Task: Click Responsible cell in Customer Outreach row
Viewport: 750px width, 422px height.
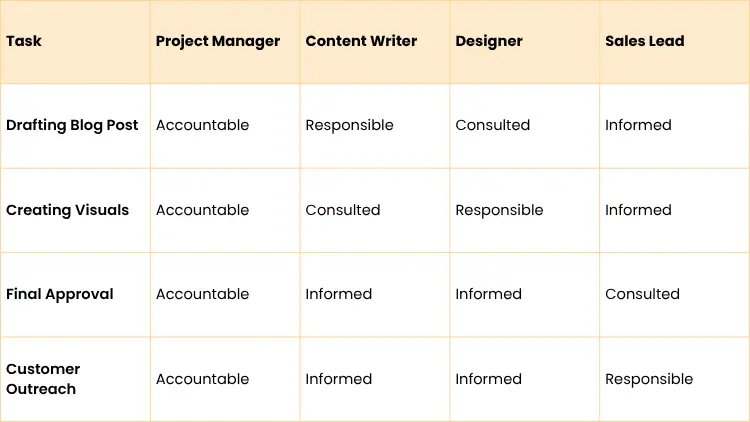Action: [x=649, y=379]
